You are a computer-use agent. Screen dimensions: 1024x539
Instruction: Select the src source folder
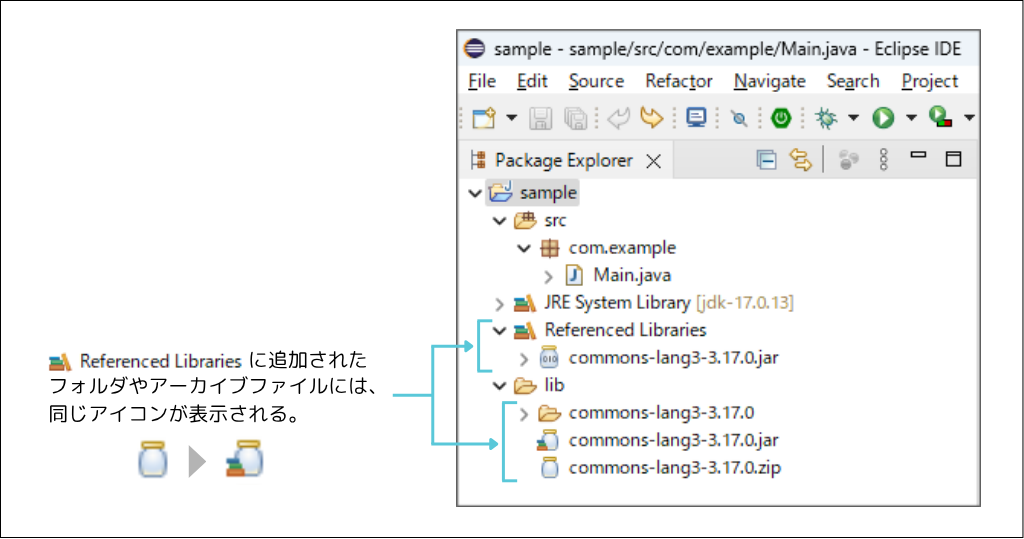pos(555,221)
